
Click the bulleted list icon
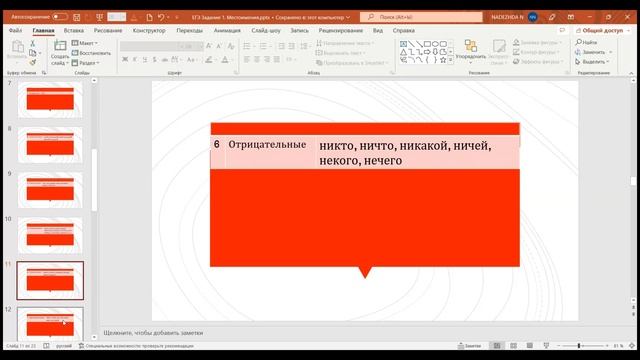coord(247,46)
